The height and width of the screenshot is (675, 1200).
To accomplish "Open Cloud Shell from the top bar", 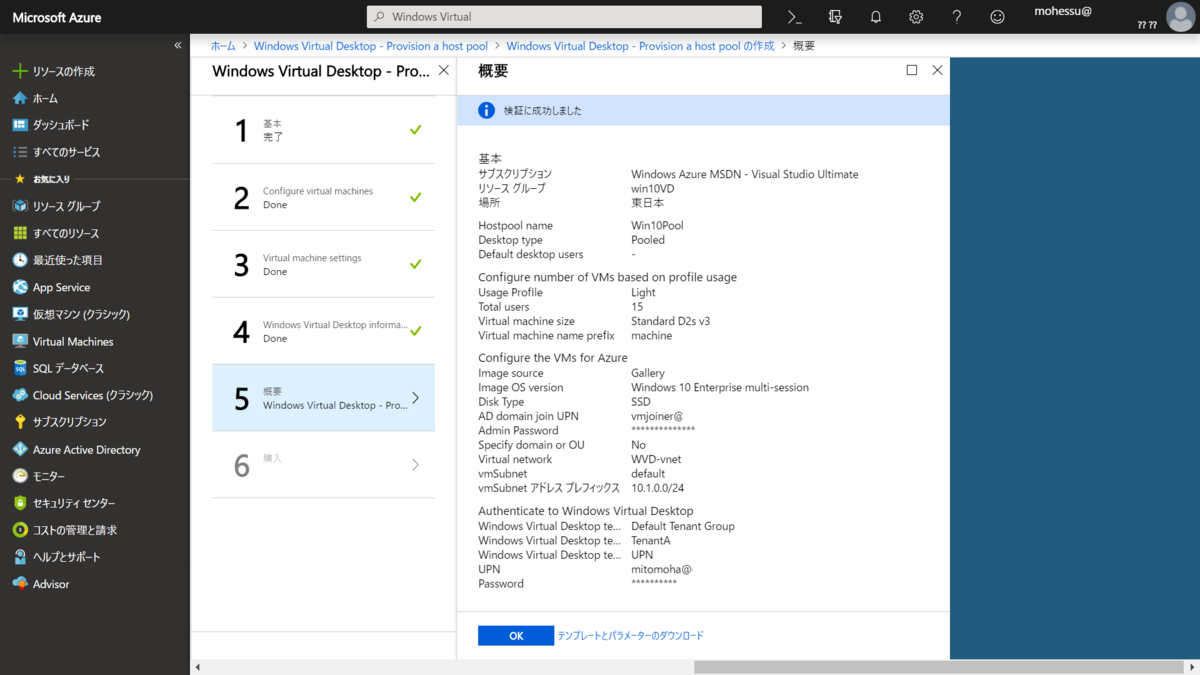I will tap(795, 17).
